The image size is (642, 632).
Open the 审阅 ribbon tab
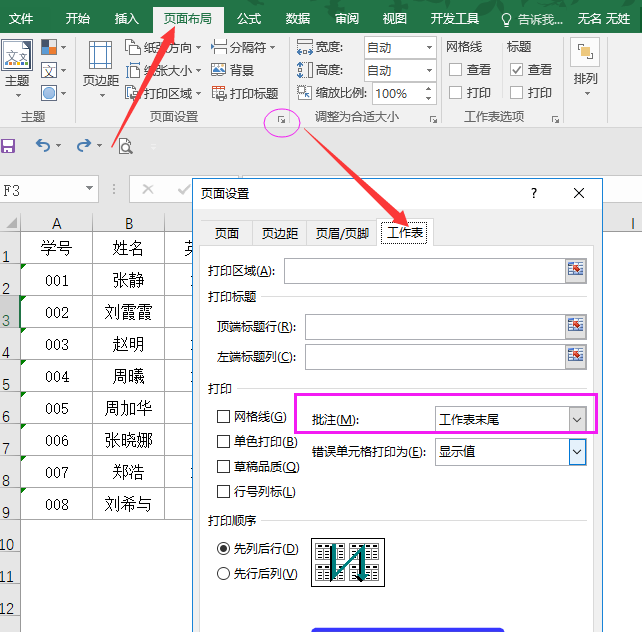(x=346, y=19)
